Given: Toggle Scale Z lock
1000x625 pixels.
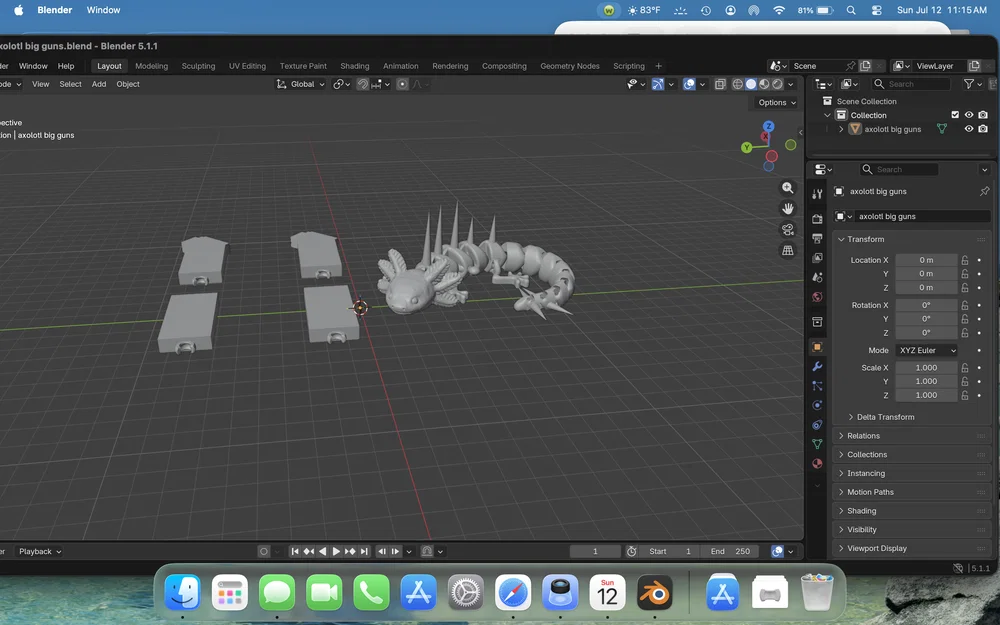Looking at the screenshot, I should (965, 395).
